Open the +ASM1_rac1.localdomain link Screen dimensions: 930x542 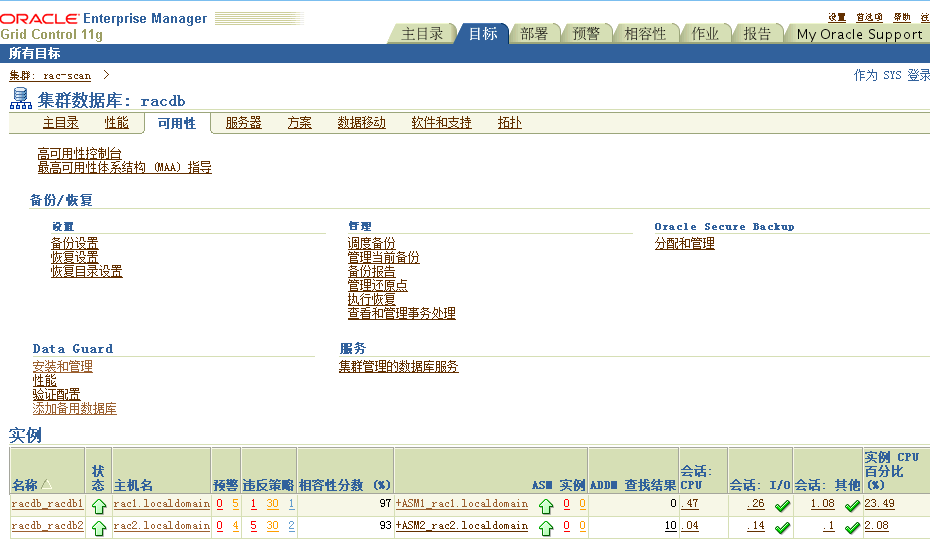[462, 504]
